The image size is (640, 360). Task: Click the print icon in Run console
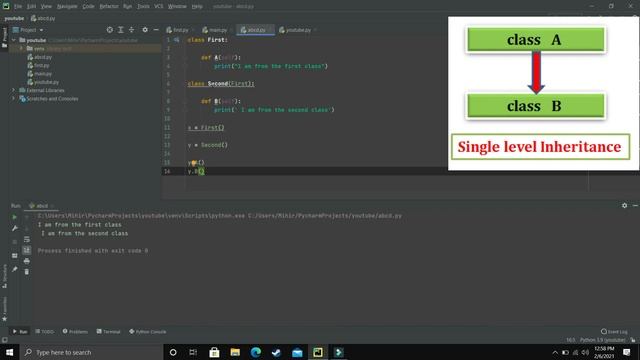27,261
